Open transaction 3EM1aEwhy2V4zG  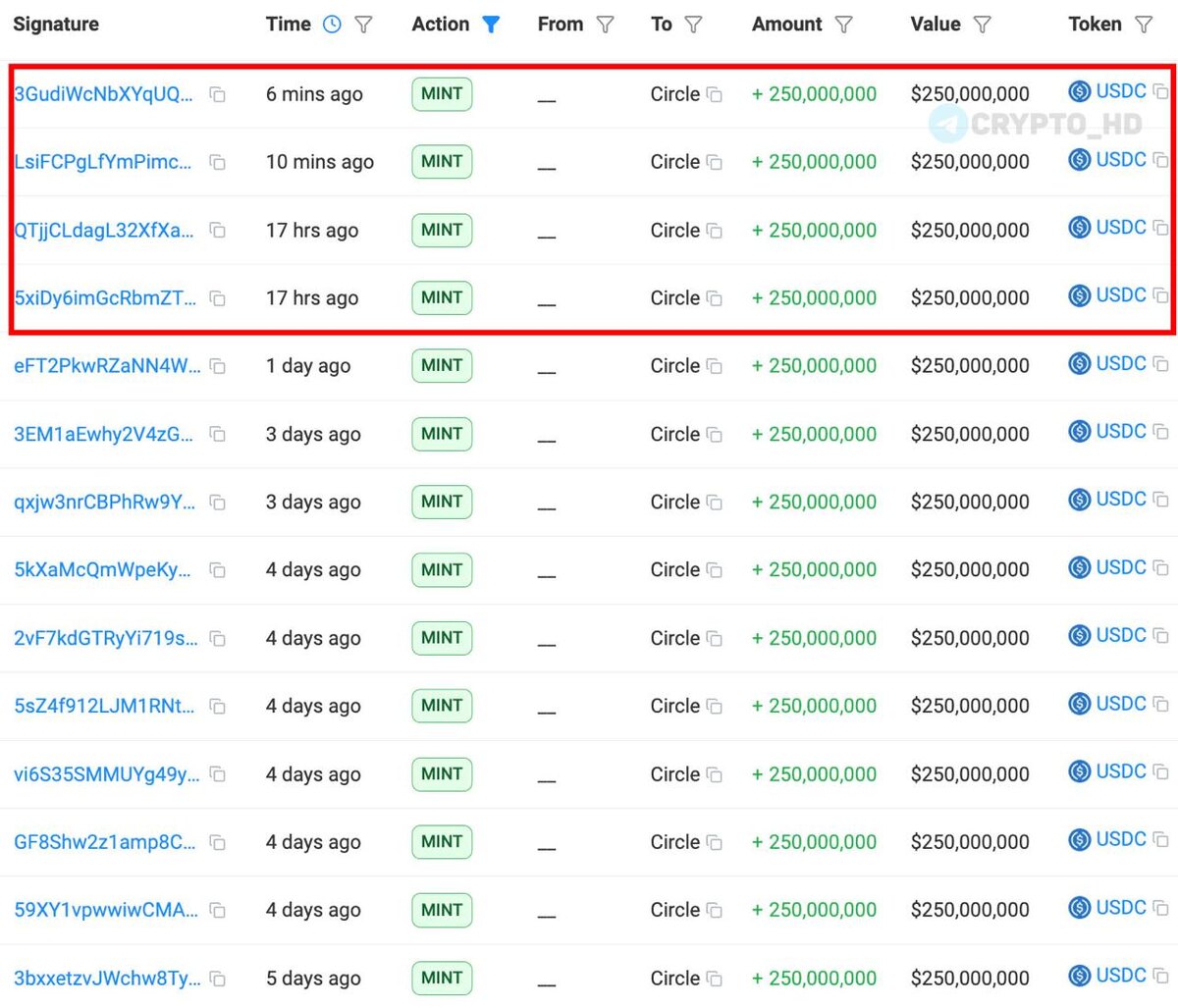104,434
